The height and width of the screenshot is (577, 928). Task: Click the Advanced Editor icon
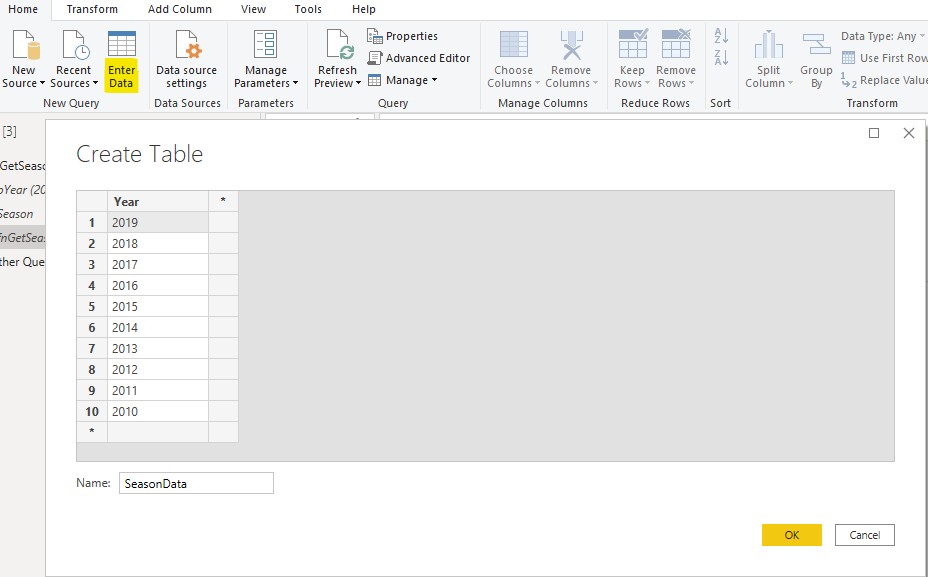tap(376, 58)
